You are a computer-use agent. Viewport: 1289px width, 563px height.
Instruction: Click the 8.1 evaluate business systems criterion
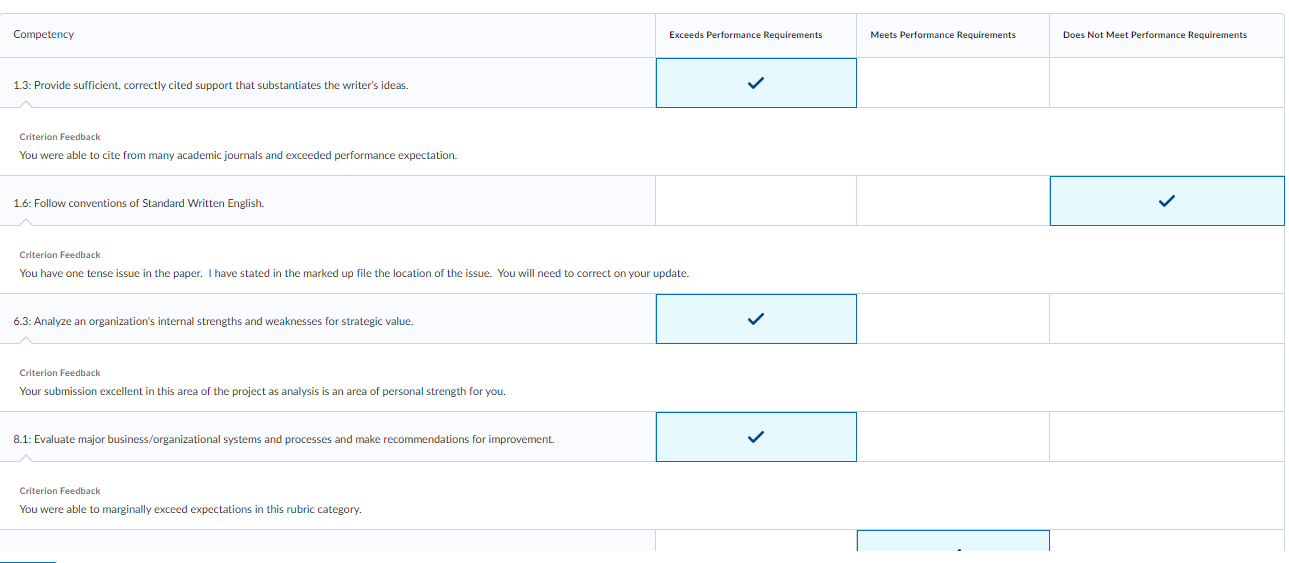point(284,439)
